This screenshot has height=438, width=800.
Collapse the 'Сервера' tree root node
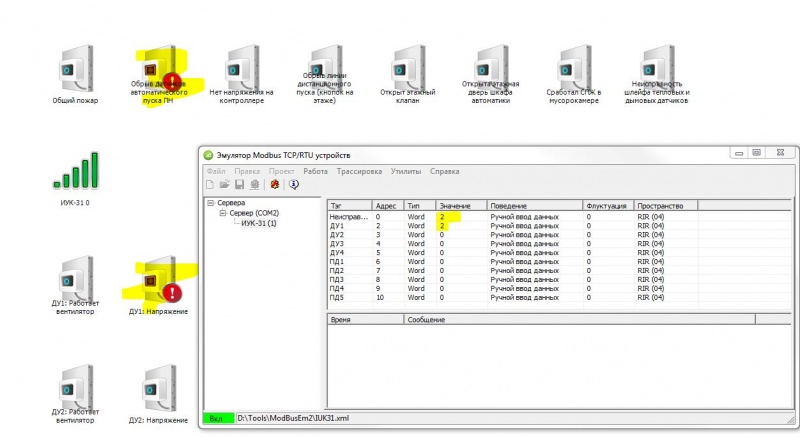coord(210,203)
